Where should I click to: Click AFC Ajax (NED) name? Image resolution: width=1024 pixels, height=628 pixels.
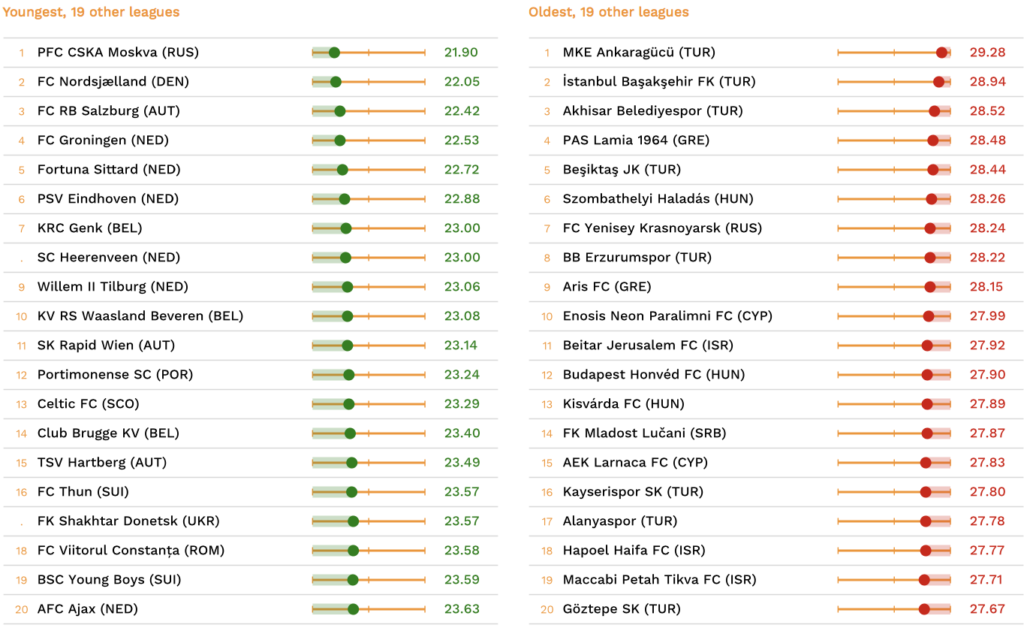pyautogui.click(x=88, y=609)
